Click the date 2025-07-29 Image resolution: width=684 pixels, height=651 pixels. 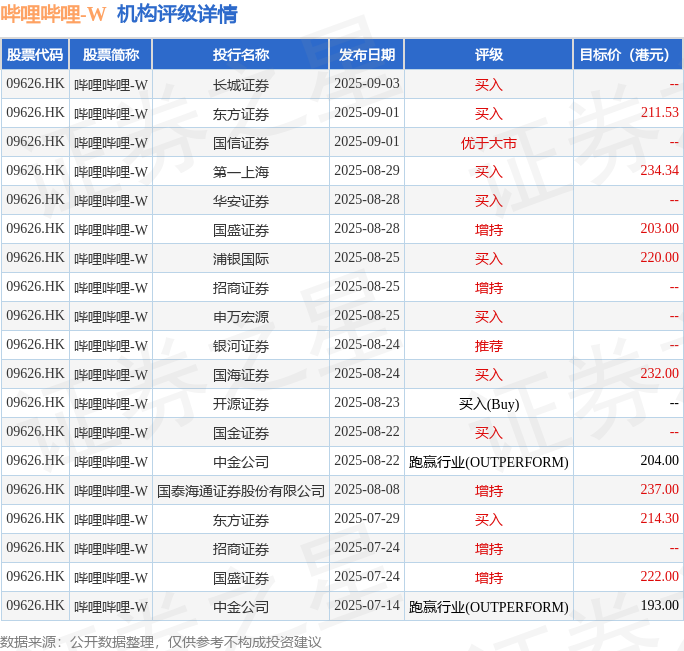click(x=367, y=518)
